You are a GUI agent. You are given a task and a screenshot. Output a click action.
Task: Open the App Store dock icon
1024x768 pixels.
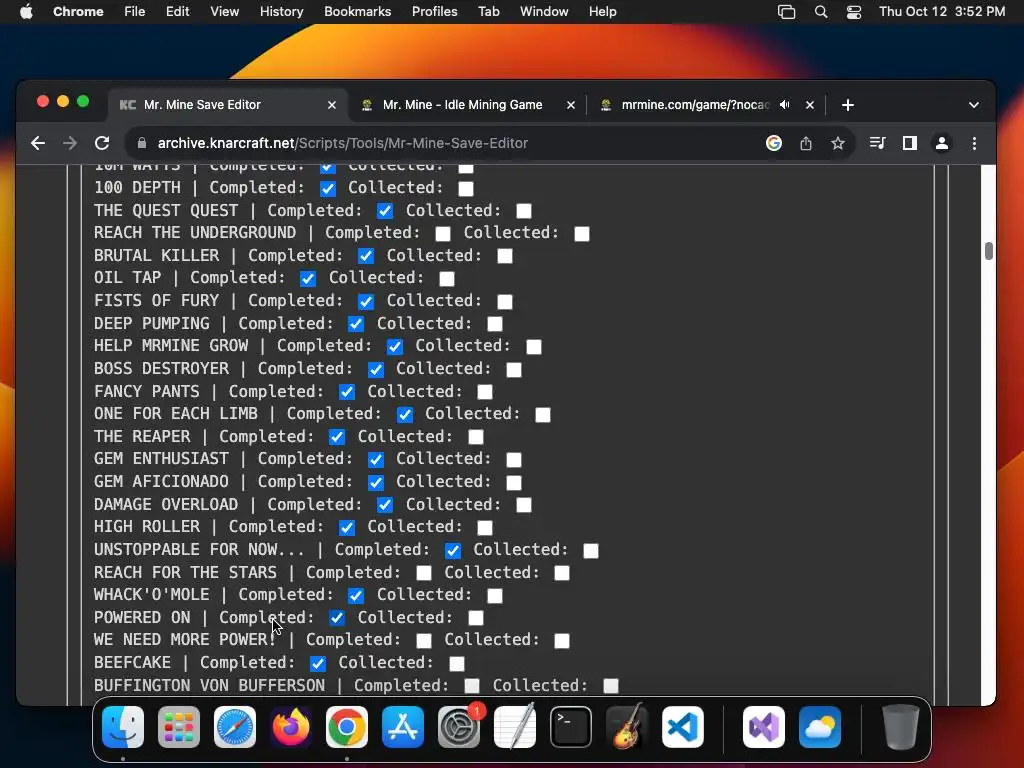point(403,727)
